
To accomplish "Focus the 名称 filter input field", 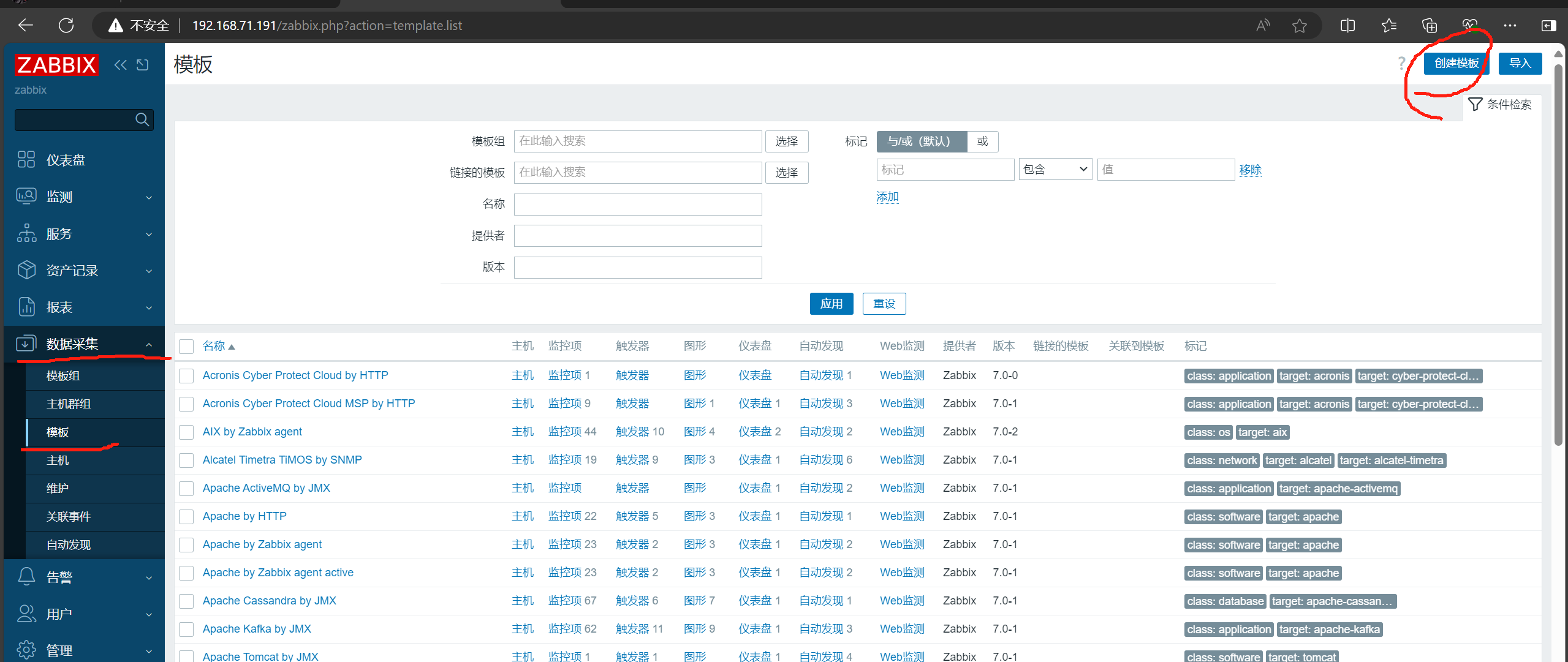I will pyautogui.click(x=638, y=204).
